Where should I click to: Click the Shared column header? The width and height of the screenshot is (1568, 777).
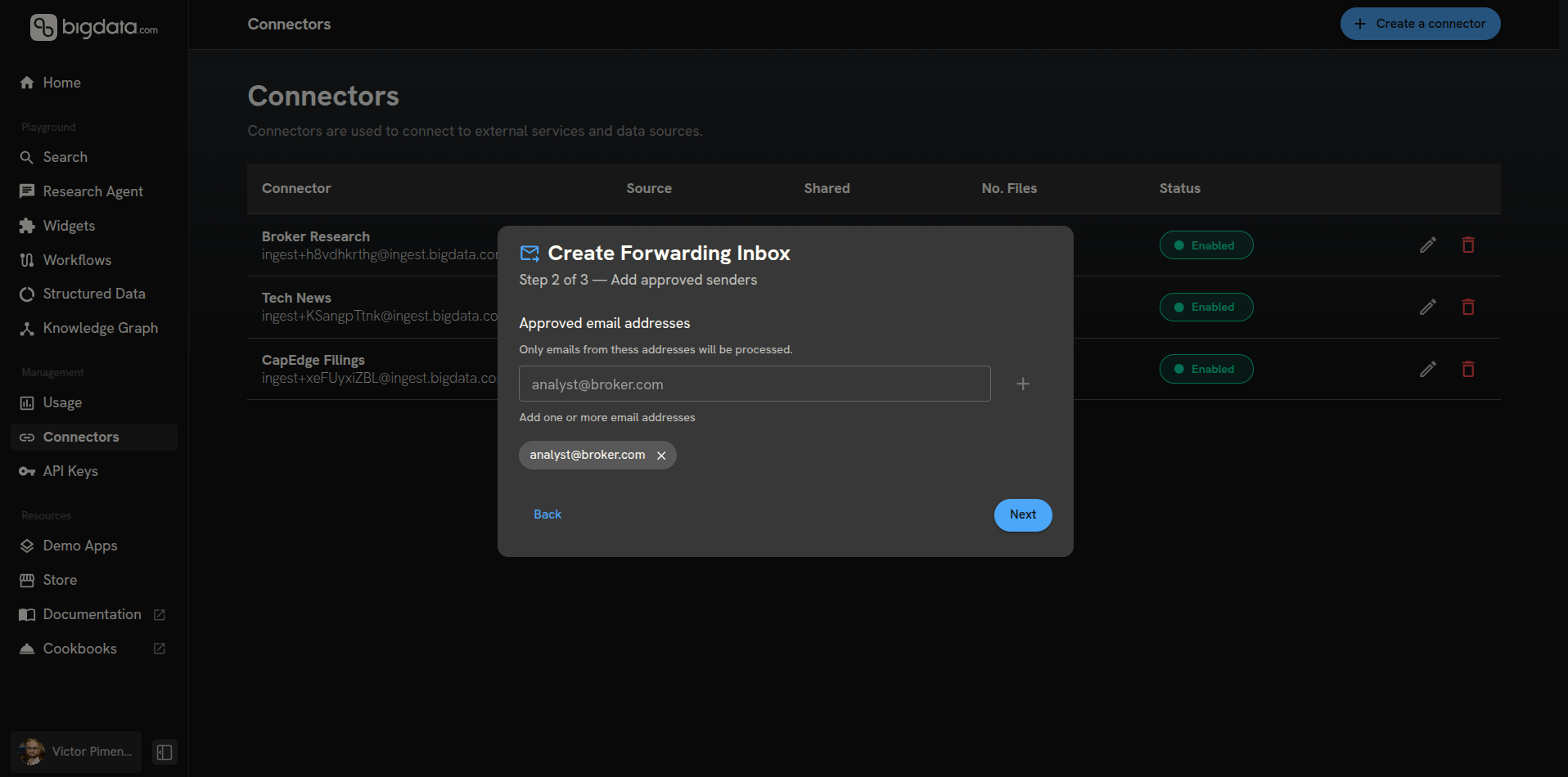coord(827,188)
